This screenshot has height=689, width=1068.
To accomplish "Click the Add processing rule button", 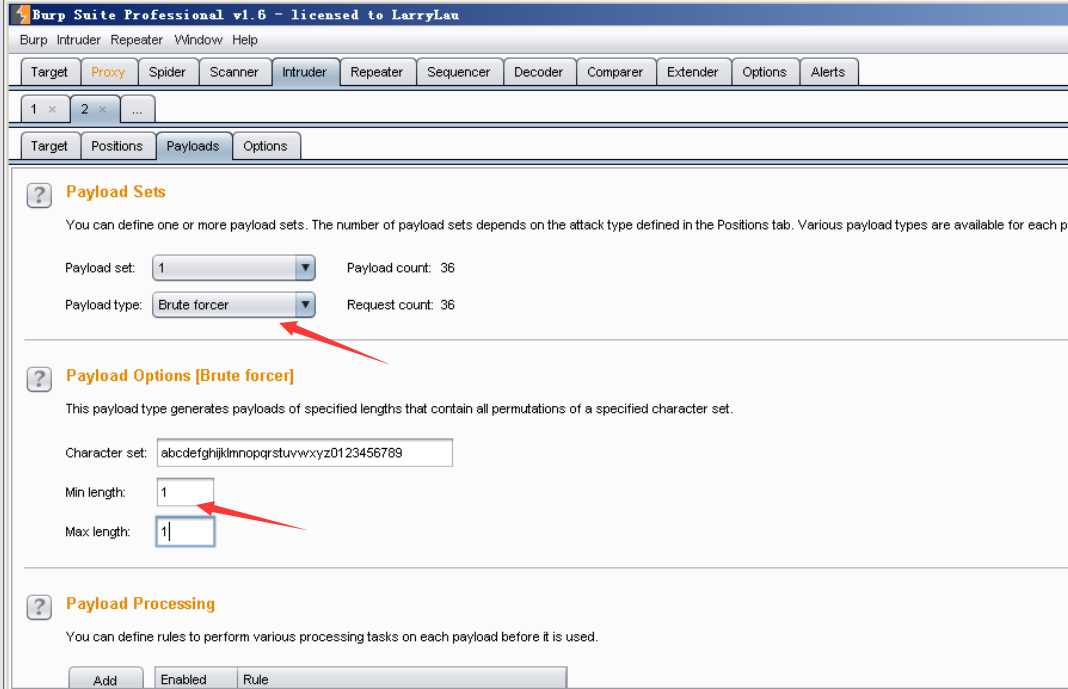I will pos(106,679).
